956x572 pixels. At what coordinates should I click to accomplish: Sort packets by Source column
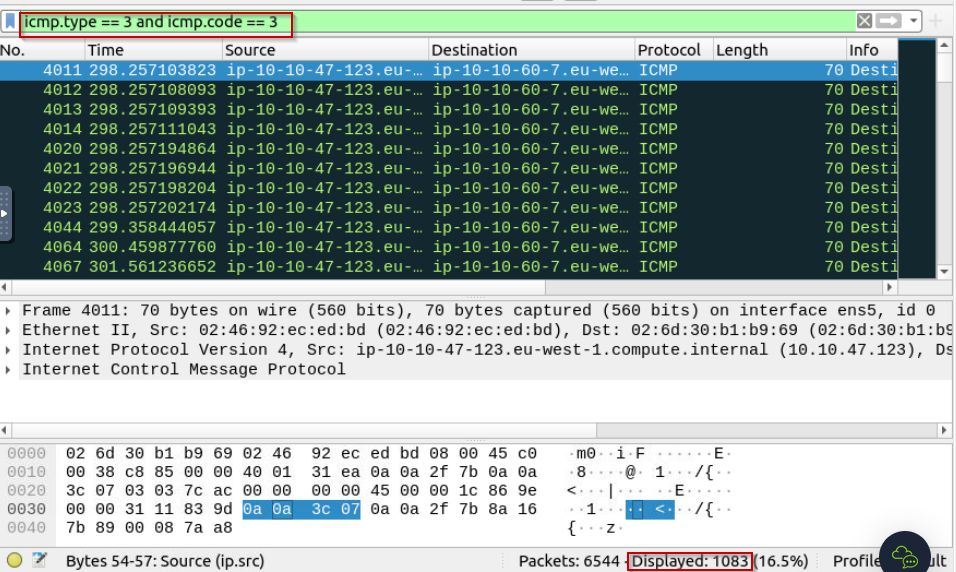(x=325, y=50)
